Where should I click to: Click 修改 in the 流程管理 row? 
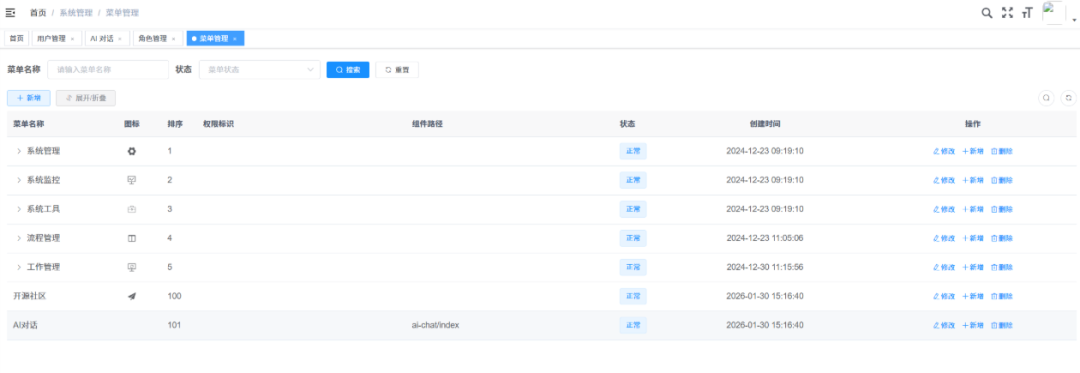pos(944,238)
